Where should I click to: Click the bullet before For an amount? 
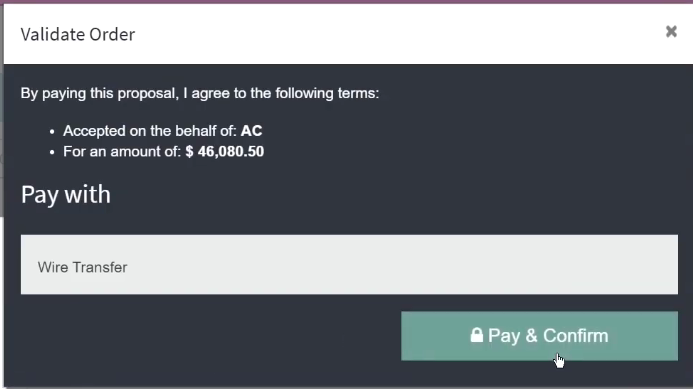(x=52, y=153)
